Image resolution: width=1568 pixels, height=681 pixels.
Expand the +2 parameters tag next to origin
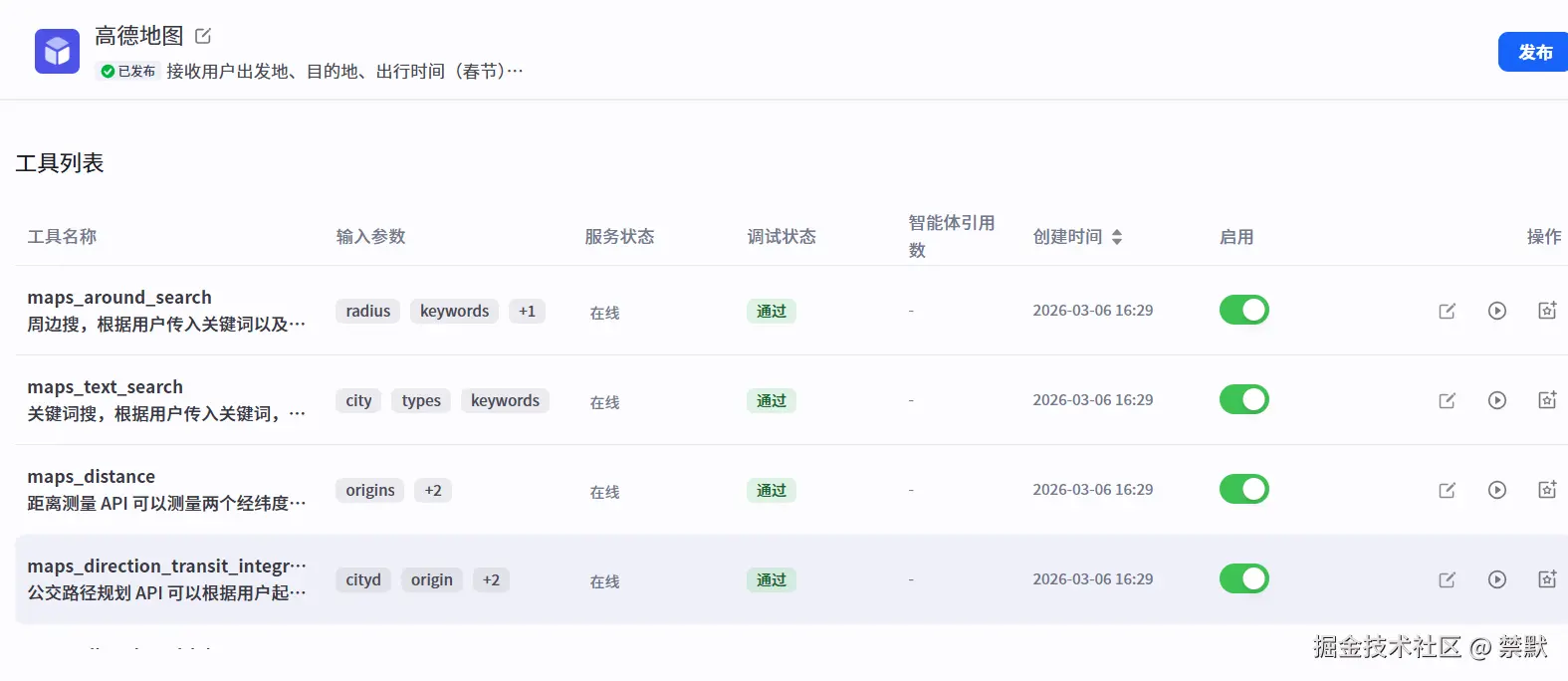coord(491,580)
